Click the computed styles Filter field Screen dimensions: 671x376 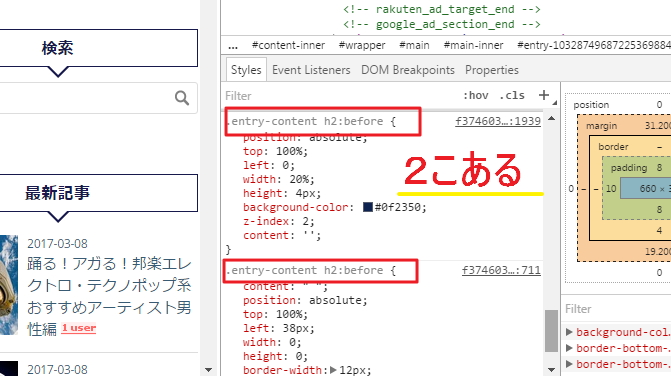[616, 309]
